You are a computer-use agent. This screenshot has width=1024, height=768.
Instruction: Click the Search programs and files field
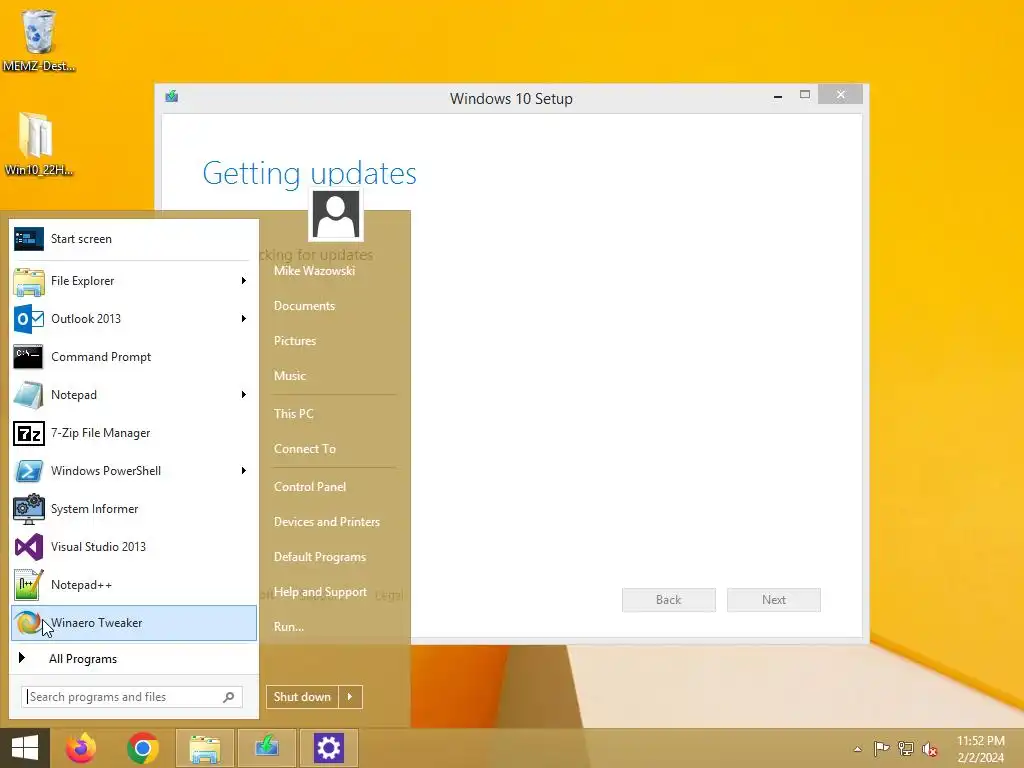132,697
